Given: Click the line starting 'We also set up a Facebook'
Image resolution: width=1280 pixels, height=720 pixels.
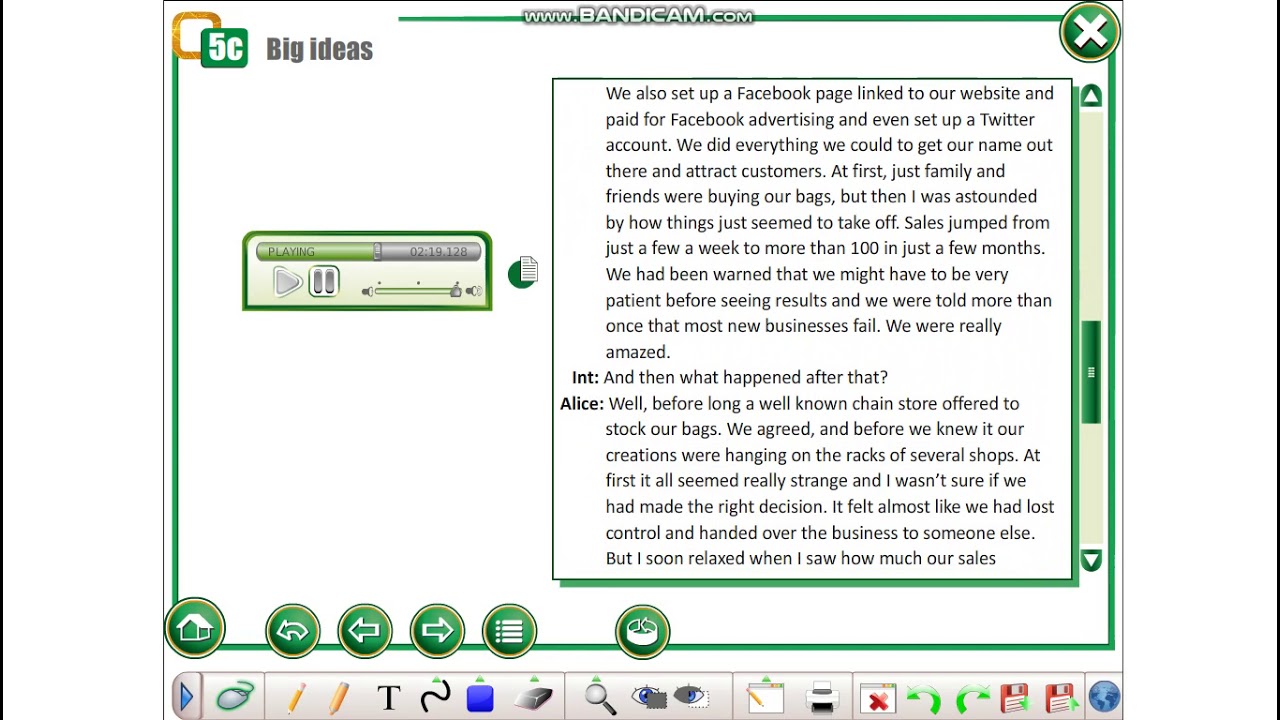Looking at the screenshot, I should pyautogui.click(x=830, y=93).
